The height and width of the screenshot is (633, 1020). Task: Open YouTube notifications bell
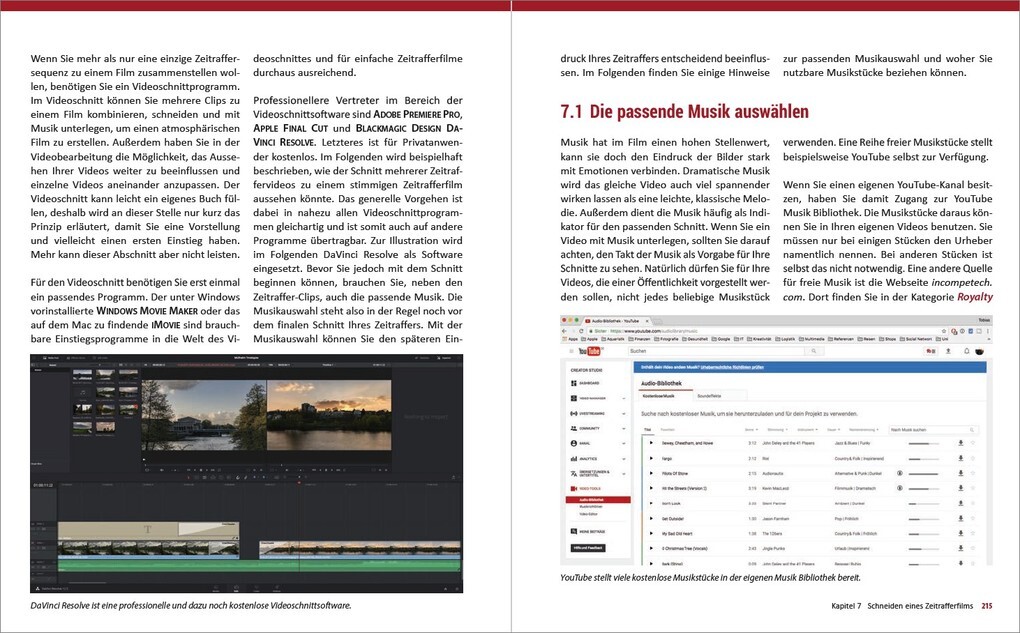(967, 351)
